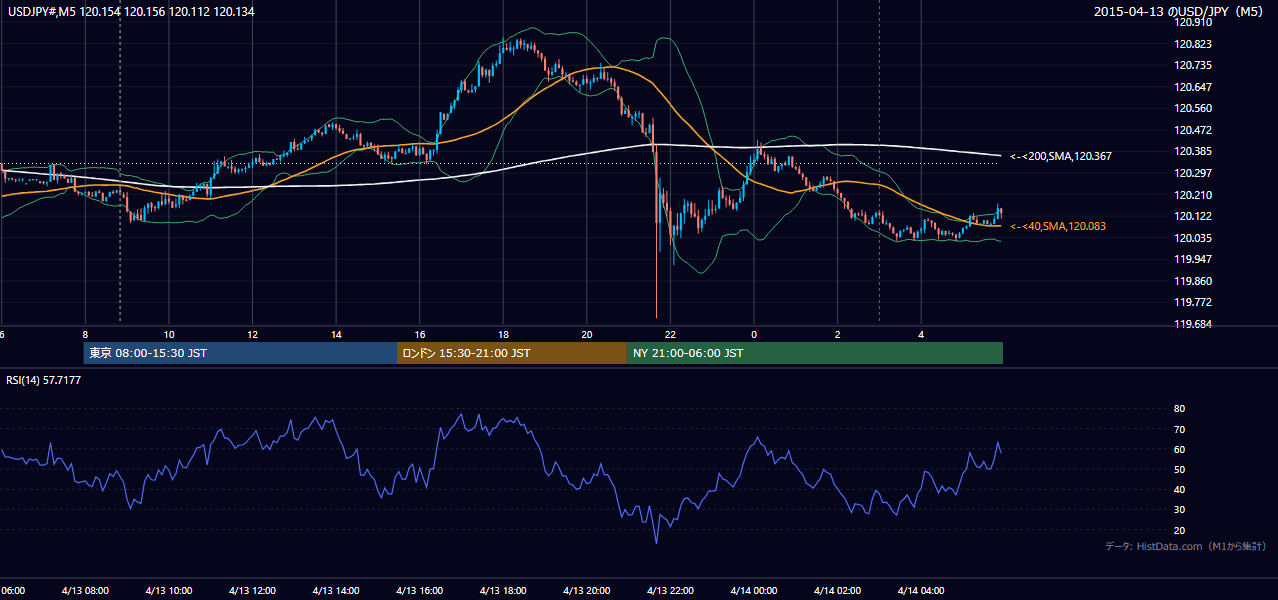Image resolution: width=1278 pixels, height=600 pixels.
Task: Select the NY 21:00-06:00 JST session bar
Action: tap(815, 353)
